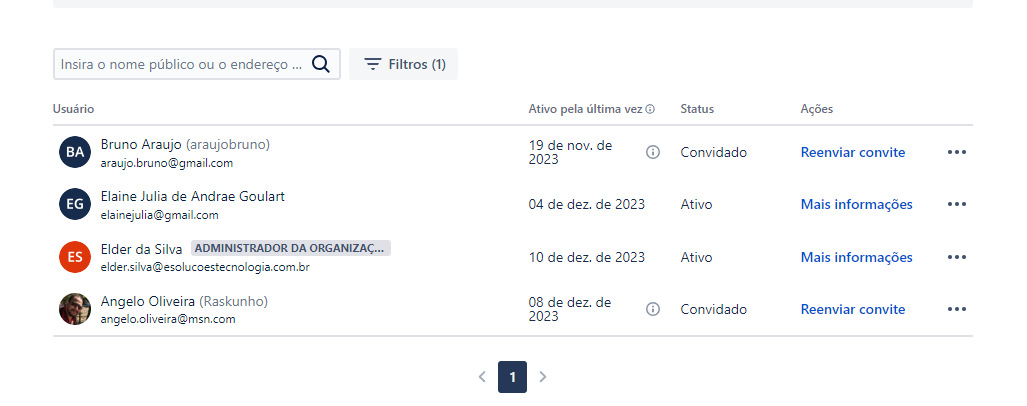Go to previous page arrow
The image size is (1027, 406).
click(x=482, y=377)
